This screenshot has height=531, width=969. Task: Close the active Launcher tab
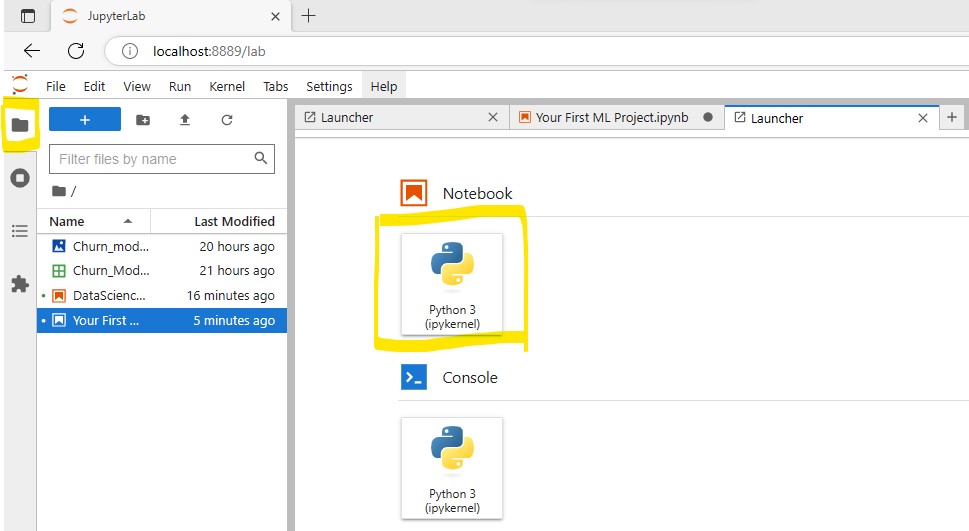pos(923,117)
